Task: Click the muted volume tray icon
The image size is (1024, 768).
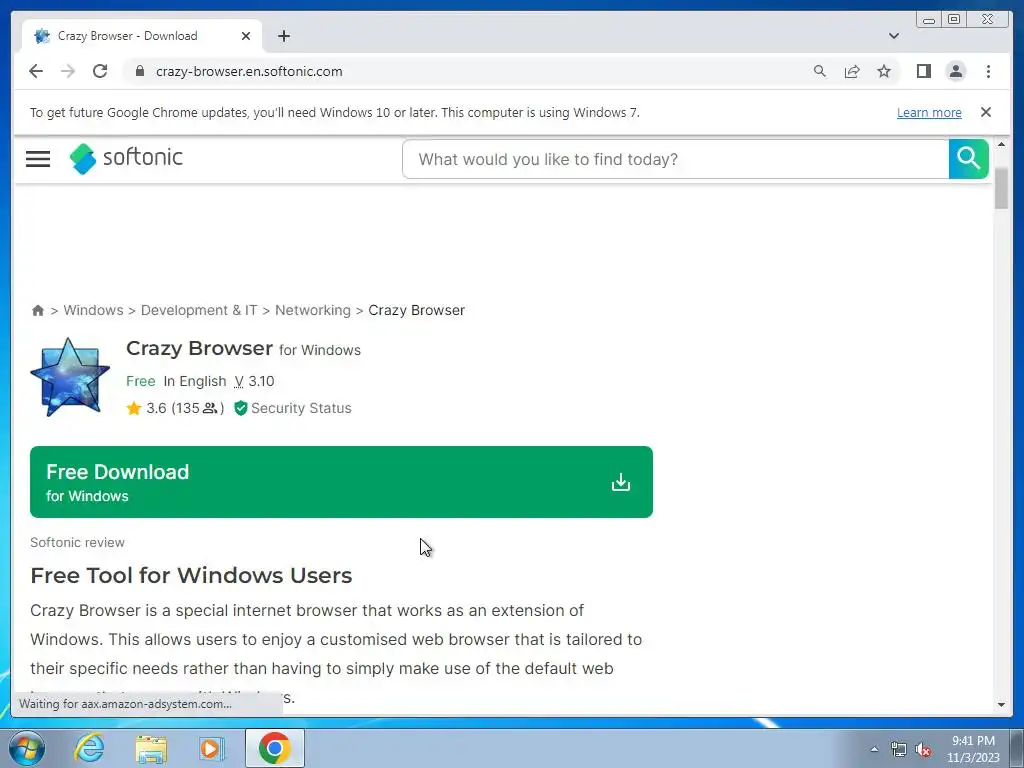Action: coord(923,749)
